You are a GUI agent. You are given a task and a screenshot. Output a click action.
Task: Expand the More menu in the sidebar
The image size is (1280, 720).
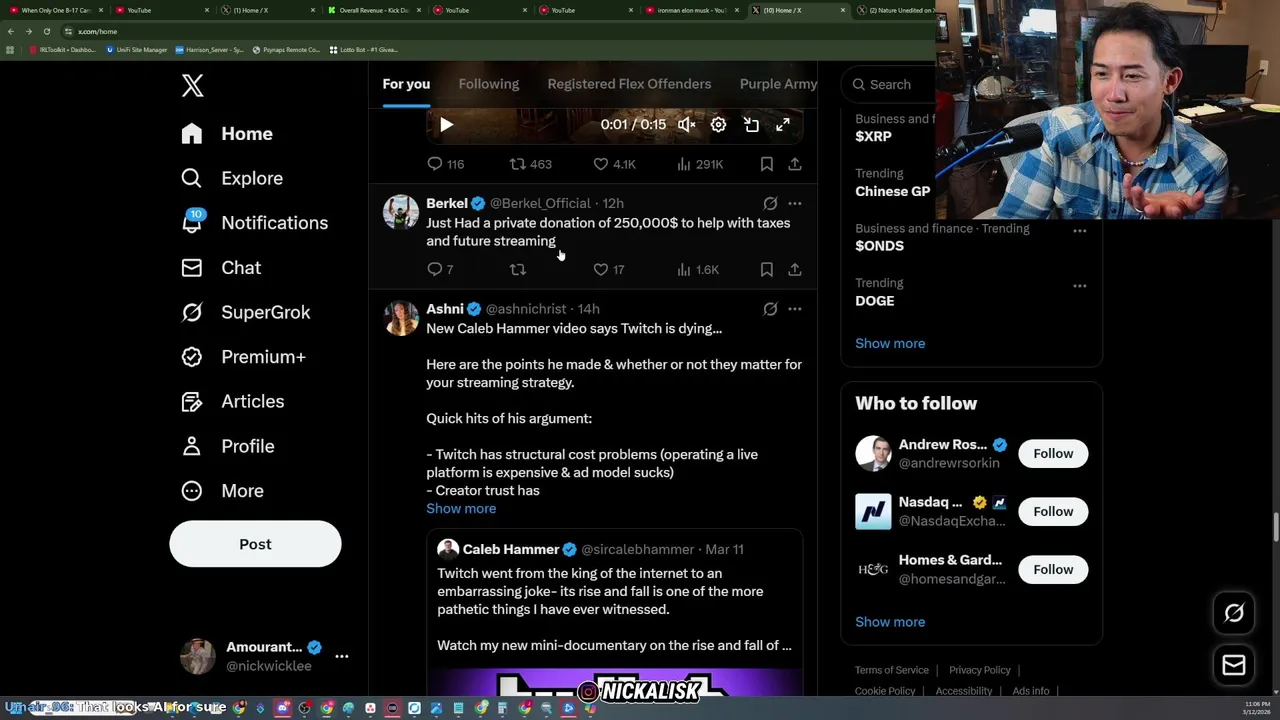(x=223, y=491)
